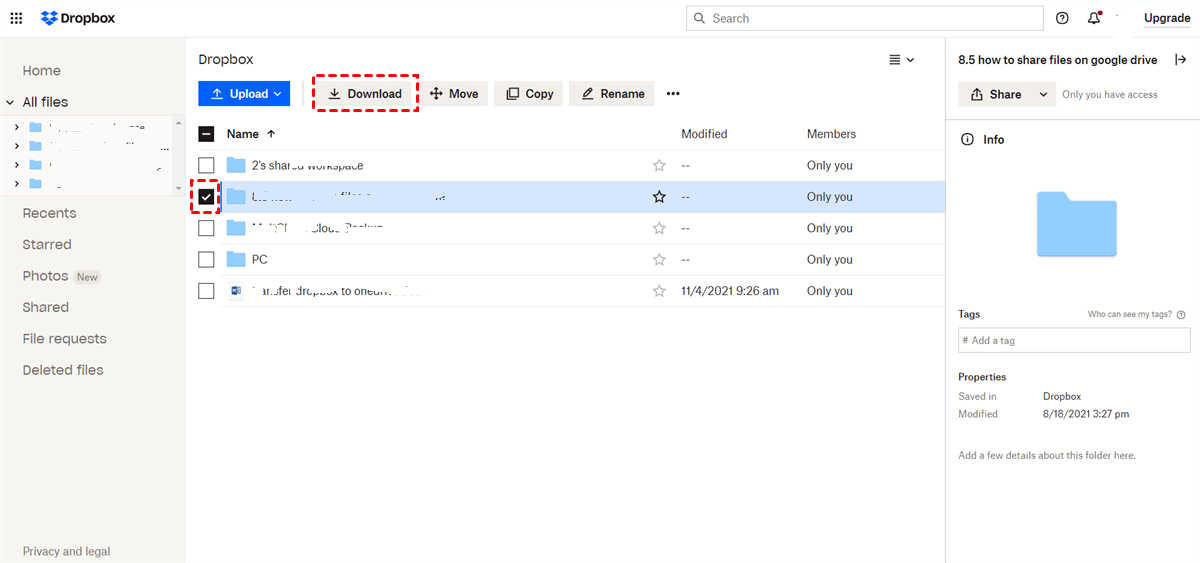This screenshot has width=1200, height=563.
Task: Star the 2's shared workspace folder
Action: click(659, 166)
